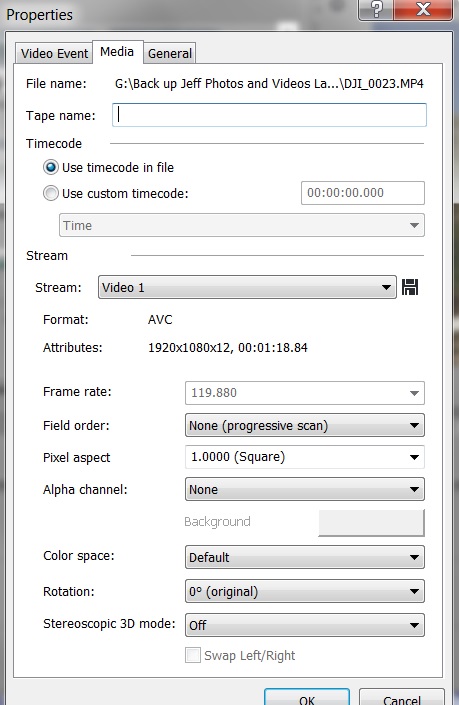
Task: Toggle Swap Left/Right checkbox
Action: 193,655
